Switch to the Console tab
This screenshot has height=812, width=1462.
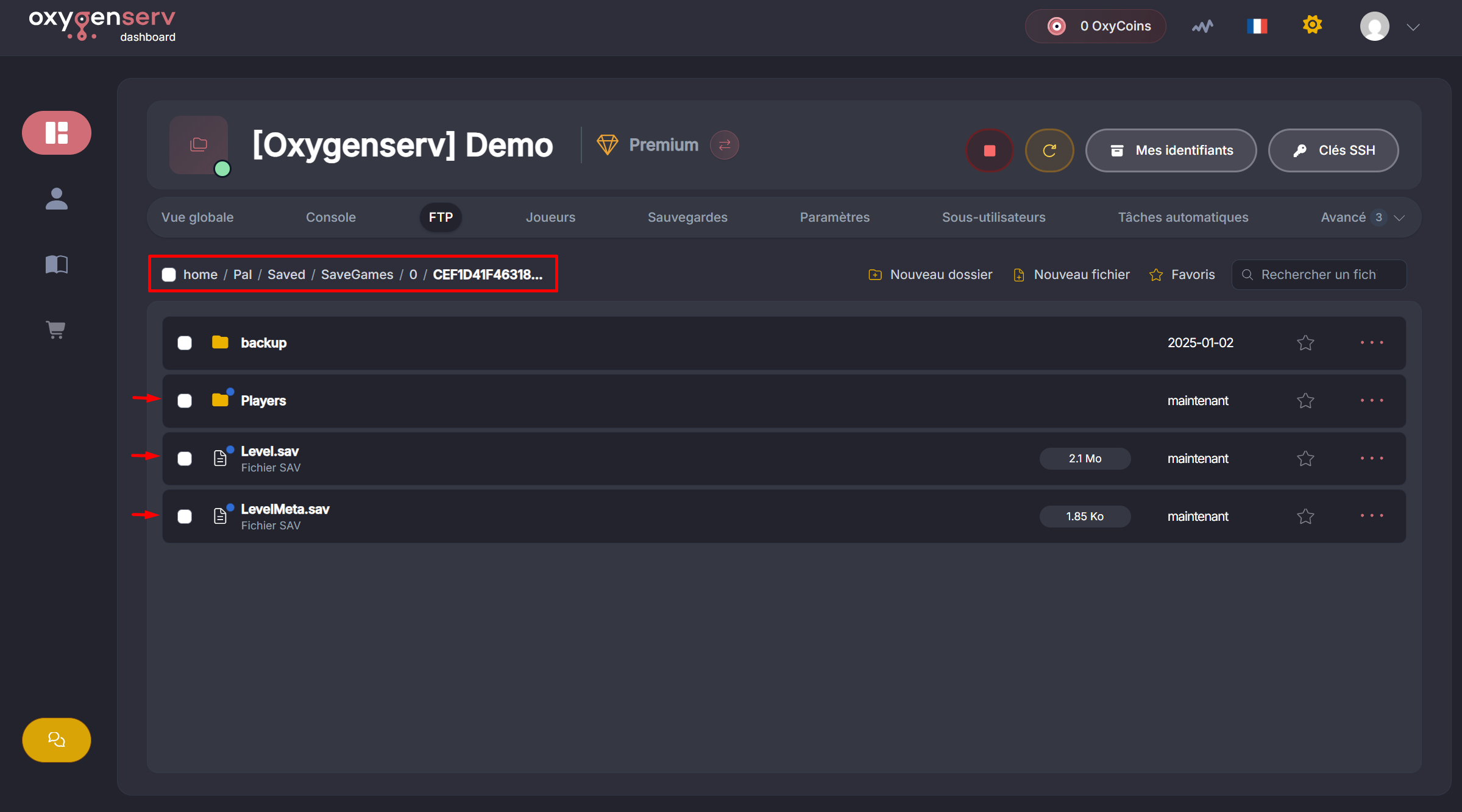click(330, 217)
